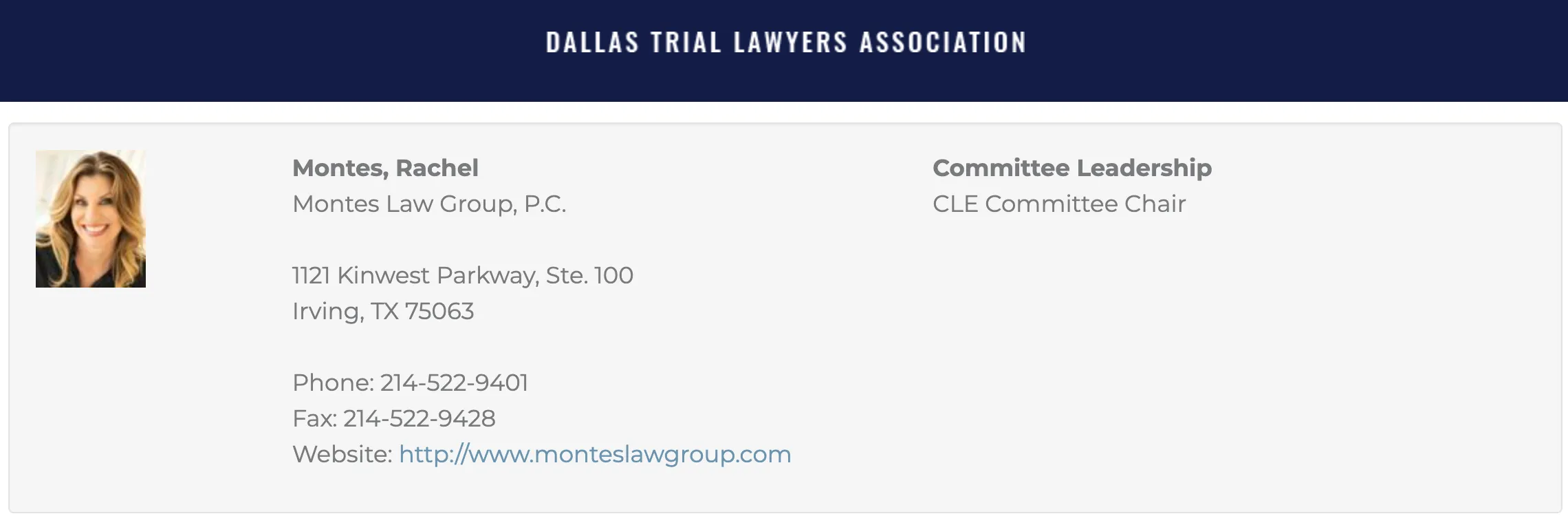
Task: Click the "Website:" label
Action: 342,455
